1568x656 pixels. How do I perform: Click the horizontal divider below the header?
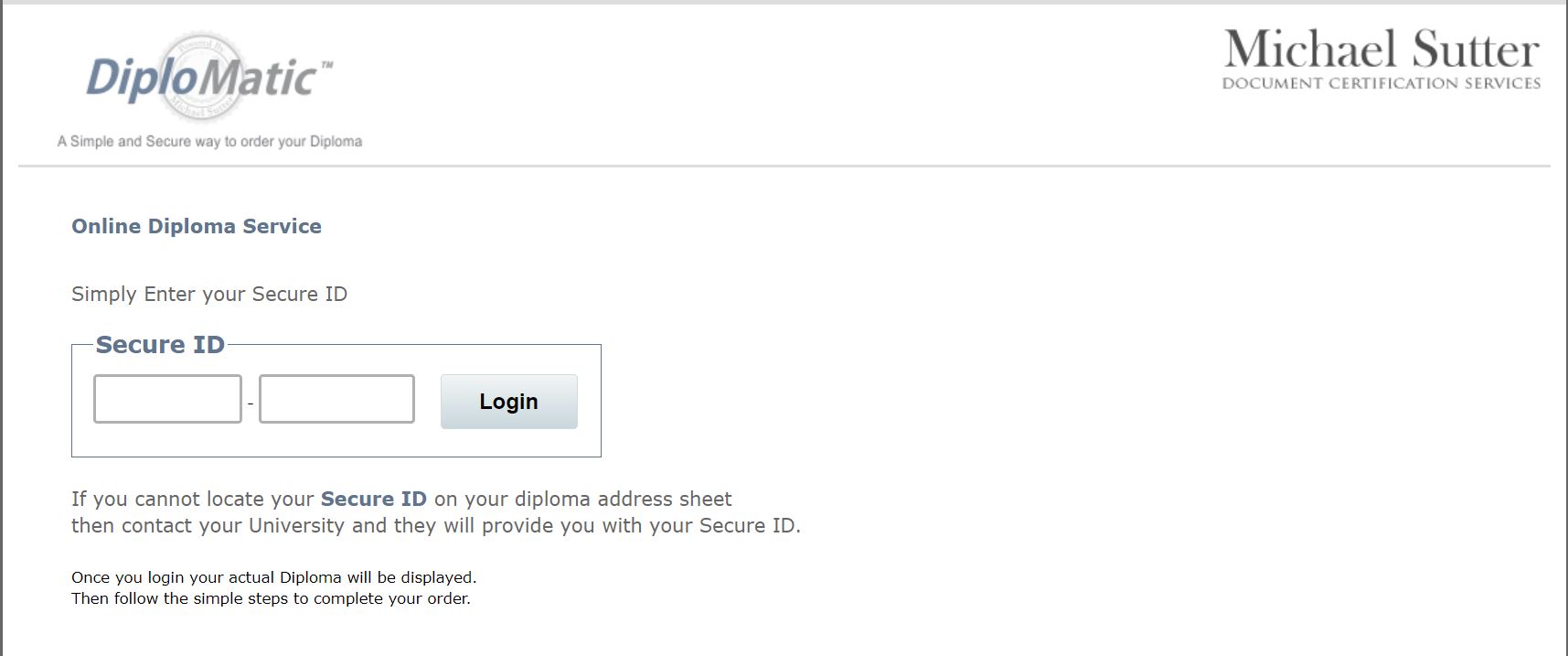coord(784,166)
